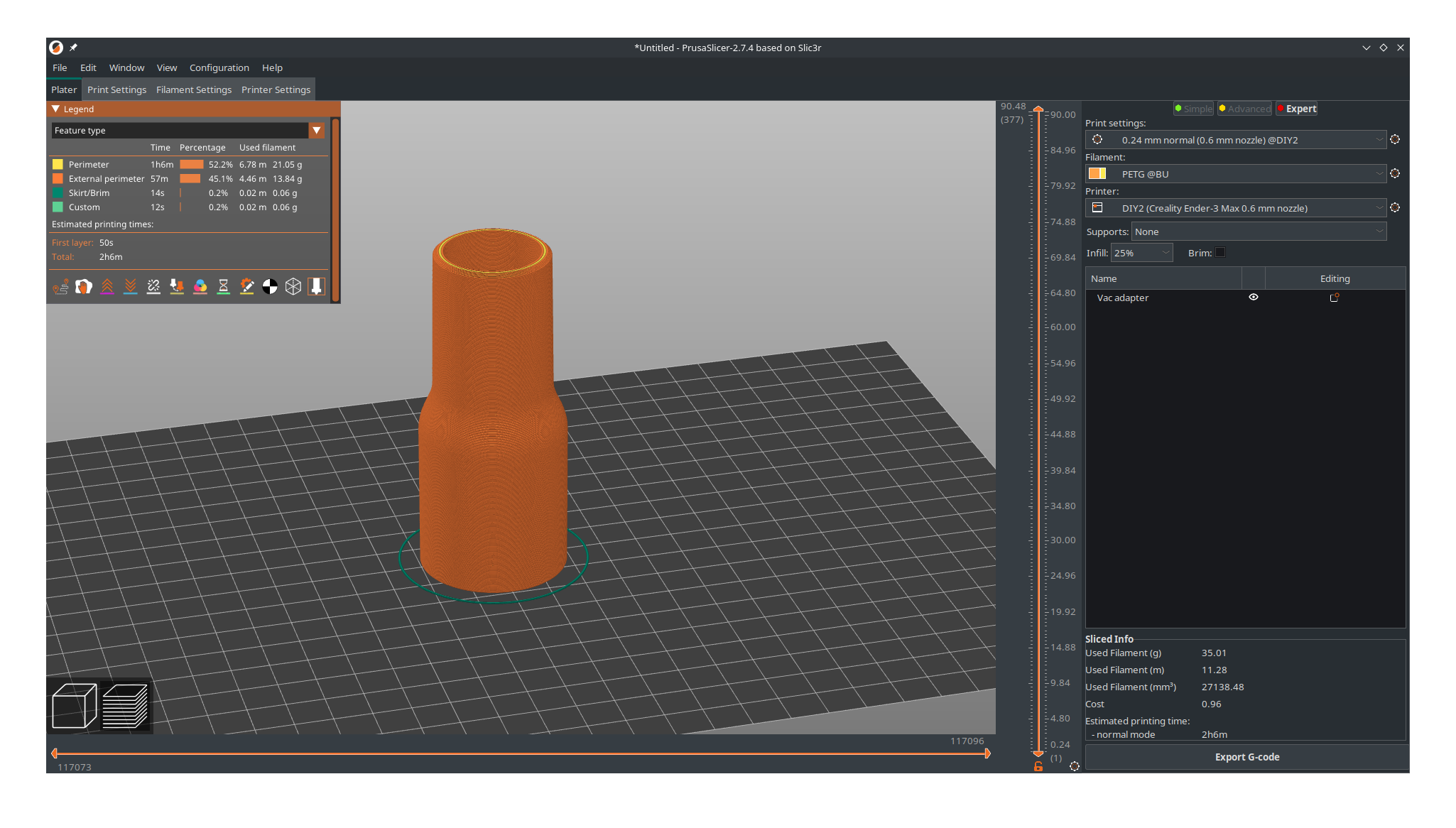The width and height of the screenshot is (1456, 828).
Task: Enable the Brim checkbox
Action: point(1220,253)
